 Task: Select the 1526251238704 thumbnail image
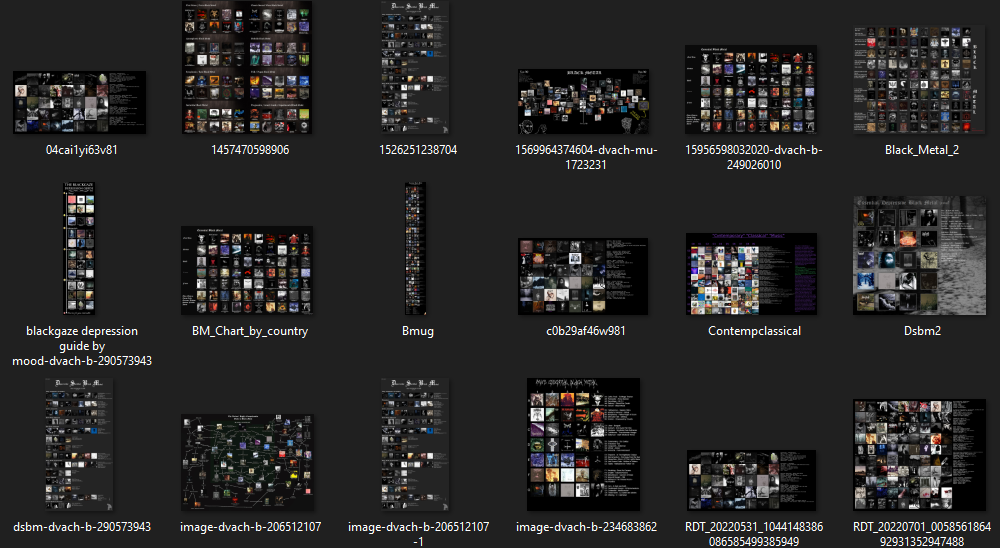point(415,67)
